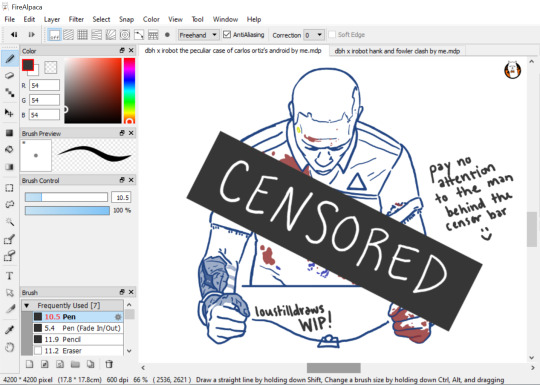
Task: Switch to hank and fowler clash tab
Action: tap(397, 51)
